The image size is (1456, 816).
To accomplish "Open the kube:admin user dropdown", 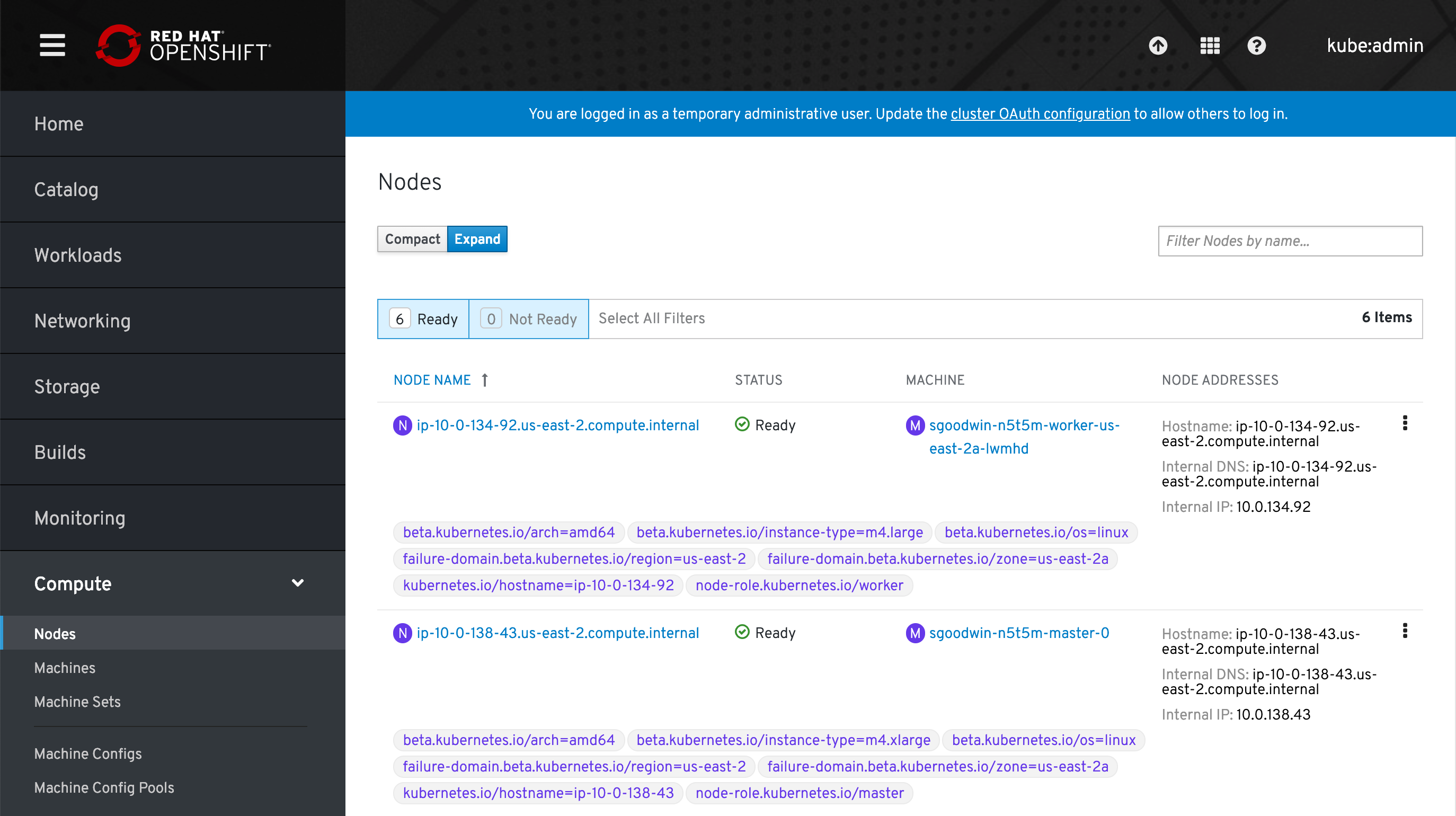I will pos(1374,45).
